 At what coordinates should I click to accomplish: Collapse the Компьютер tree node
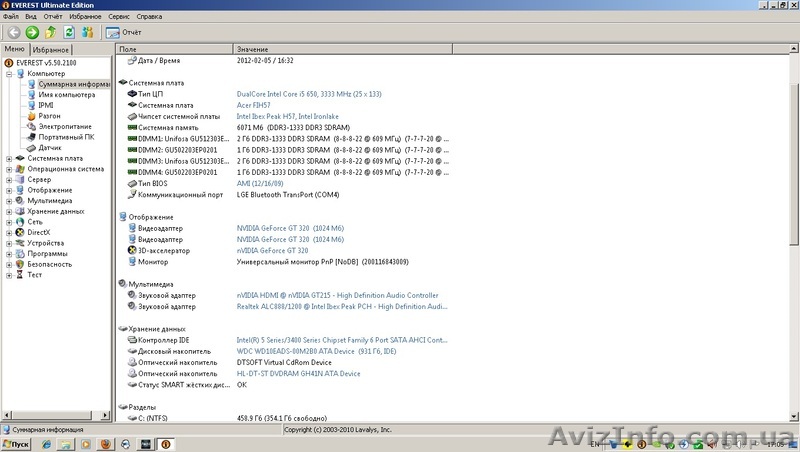(9, 74)
